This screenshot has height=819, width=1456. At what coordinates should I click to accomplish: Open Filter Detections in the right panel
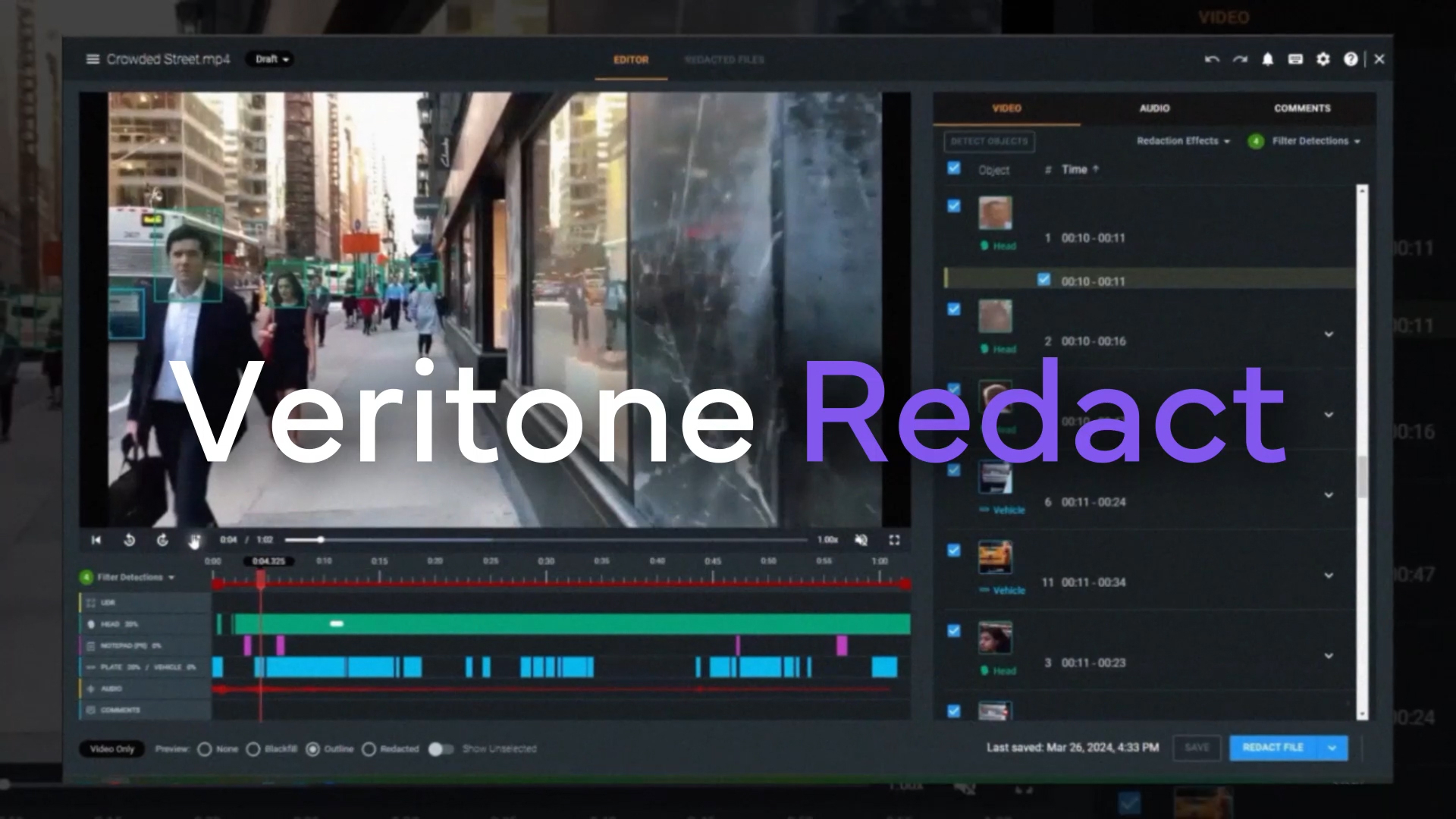click(x=1316, y=141)
